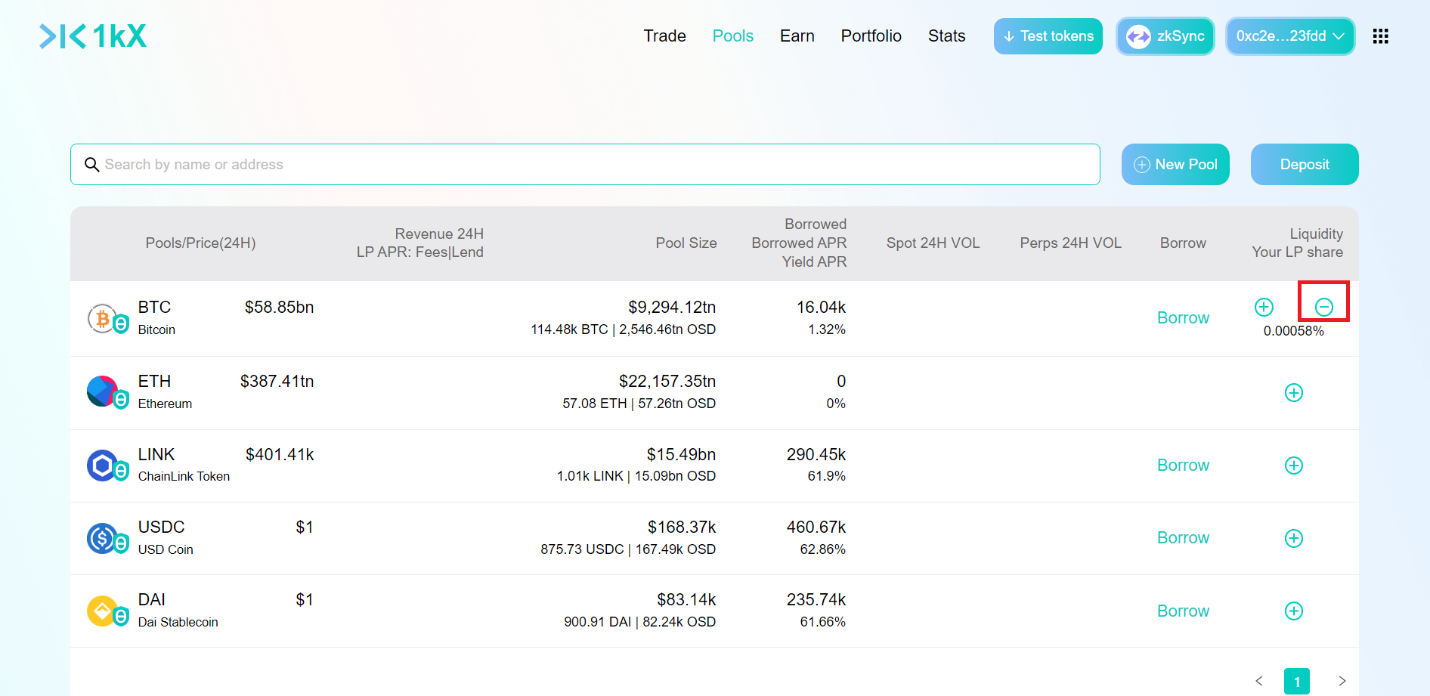1430x696 pixels.
Task: Click the ETH price $387.41tn
Action: click(277, 381)
